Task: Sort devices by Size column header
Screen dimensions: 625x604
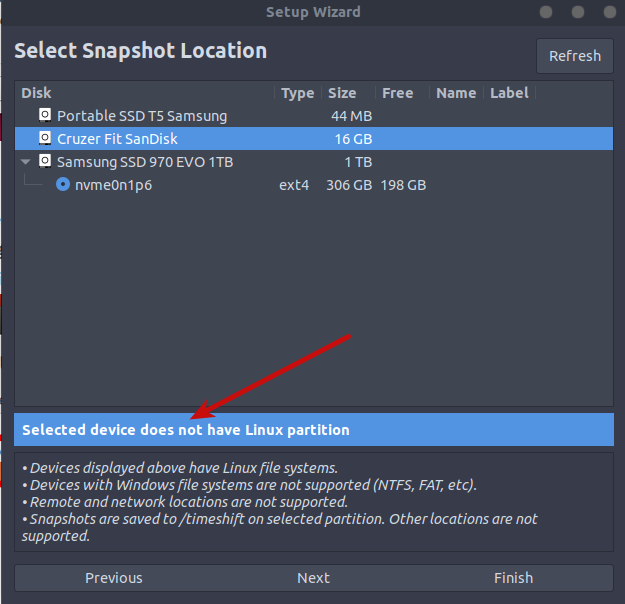Action: click(x=342, y=93)
